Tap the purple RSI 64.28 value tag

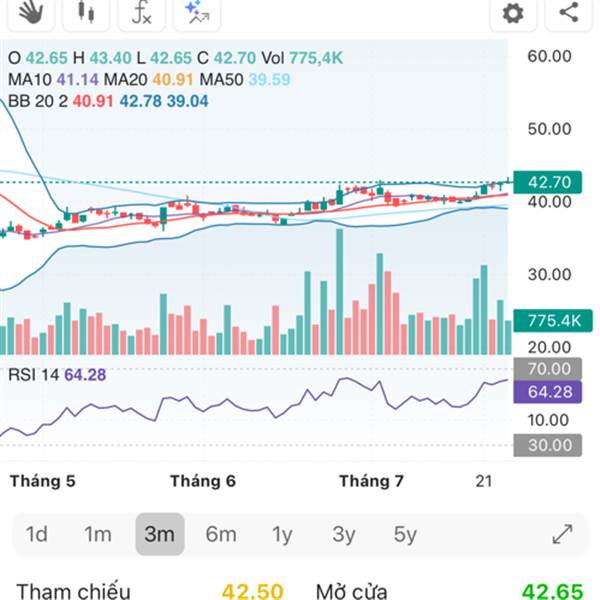[548, 392]
